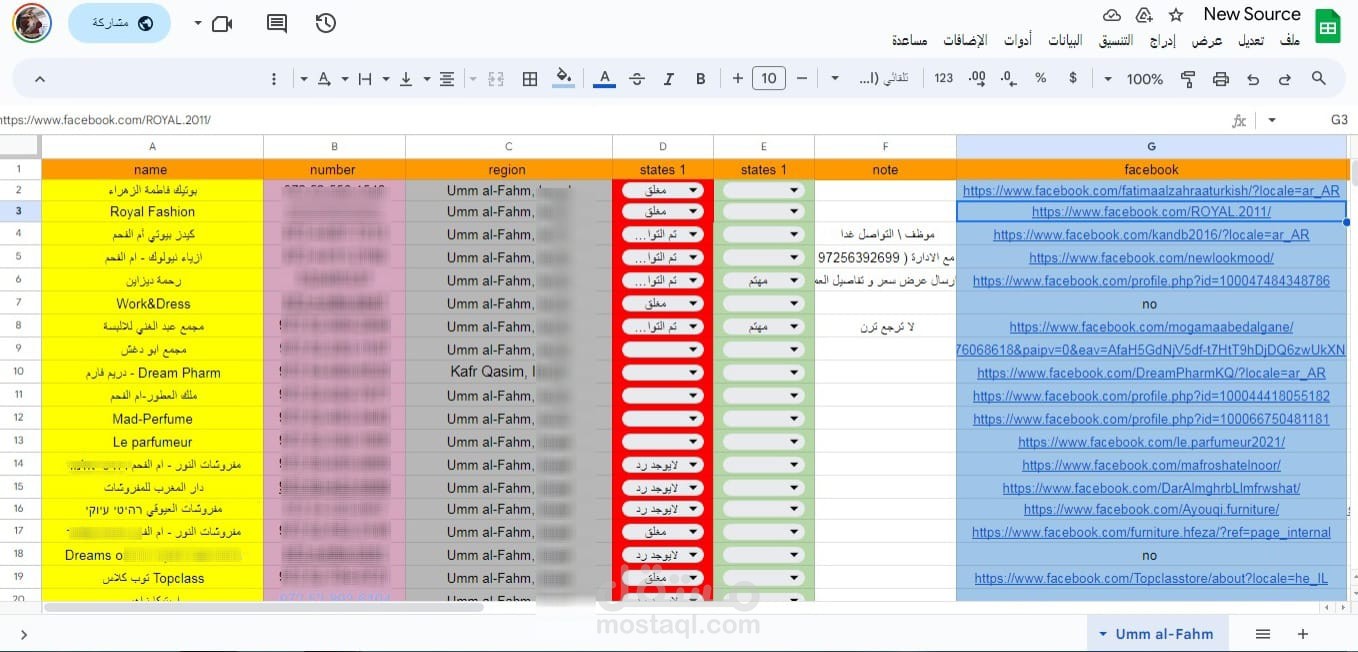Toggle strikethrough formatting
The height and width of the screenshot is (652, 1358).
tap(637, 78)
